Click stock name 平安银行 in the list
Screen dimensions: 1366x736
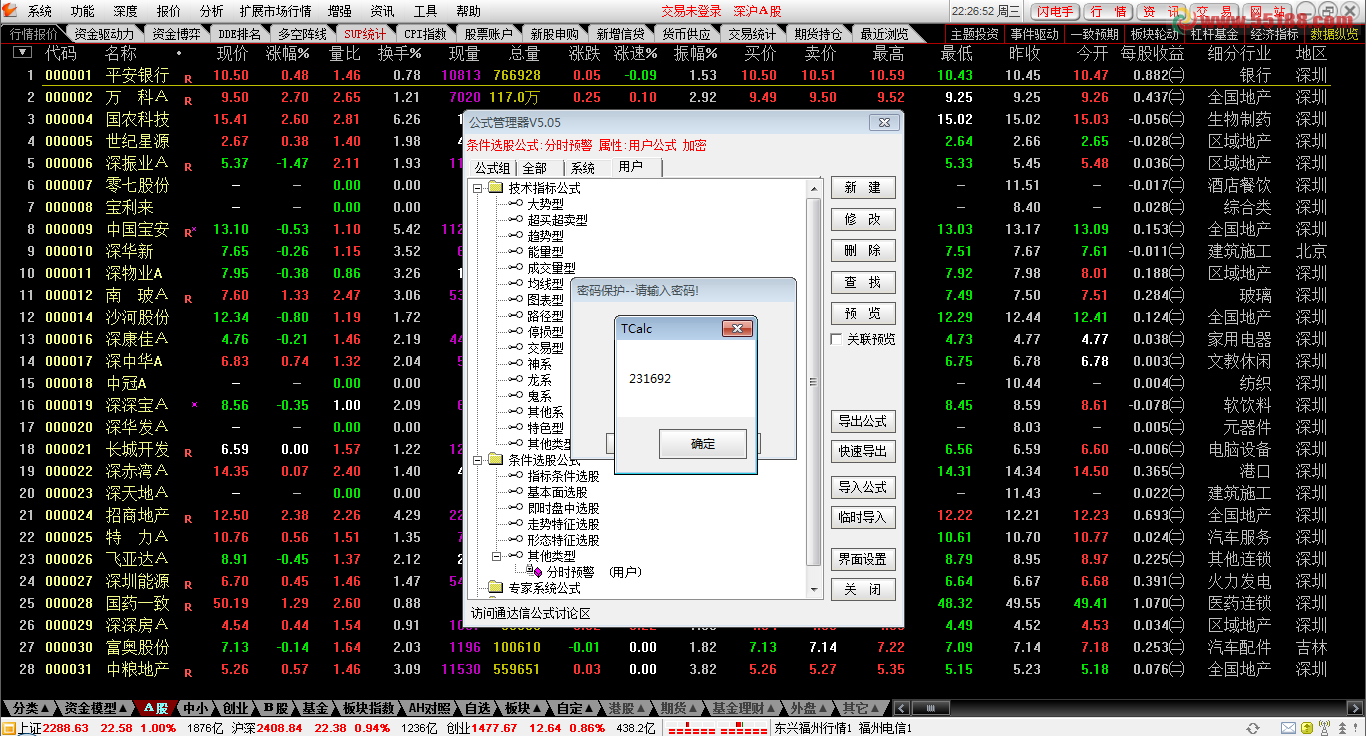click(138, 75)
